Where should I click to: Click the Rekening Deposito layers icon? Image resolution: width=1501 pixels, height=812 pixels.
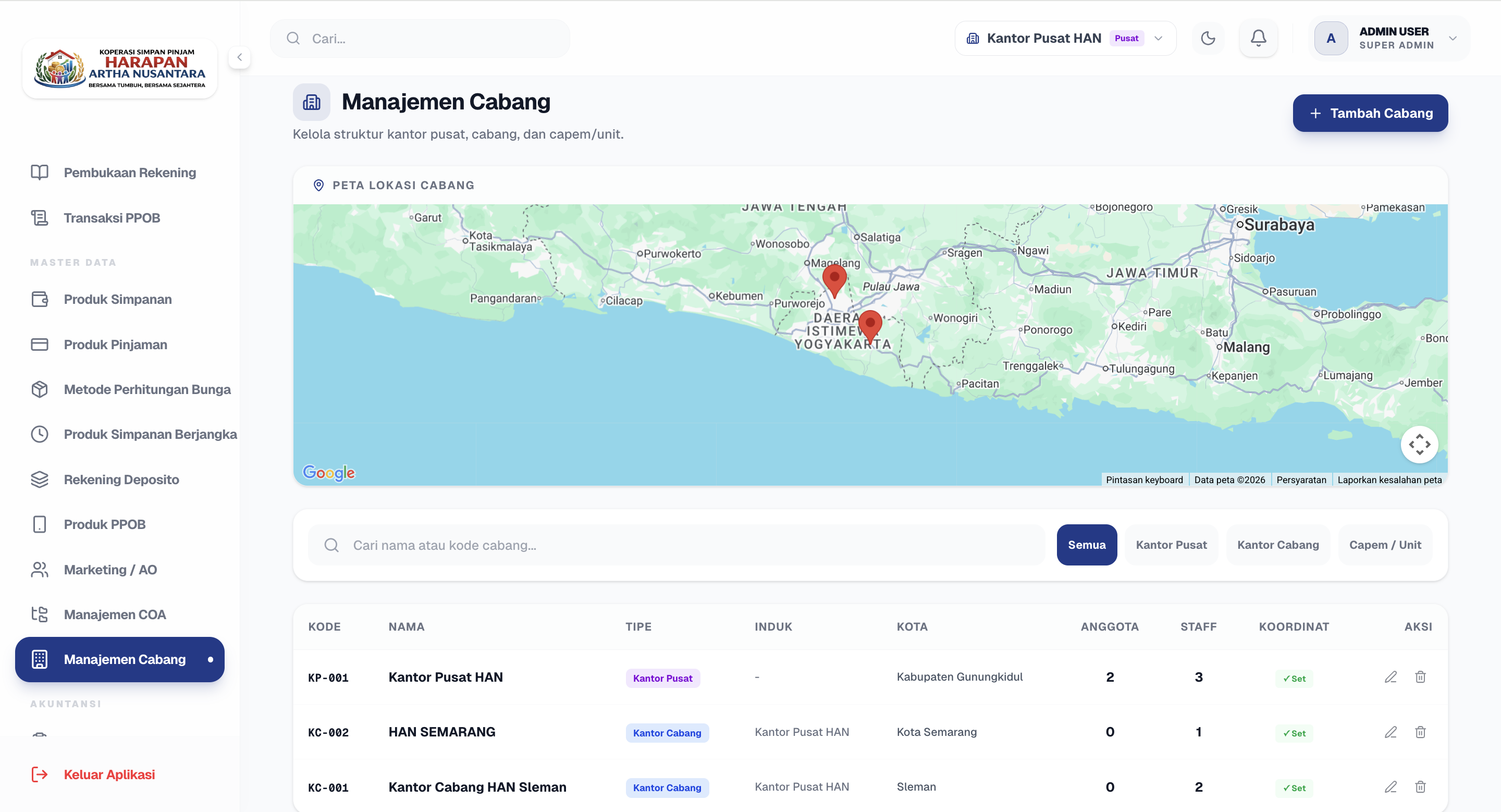point(39,479)
